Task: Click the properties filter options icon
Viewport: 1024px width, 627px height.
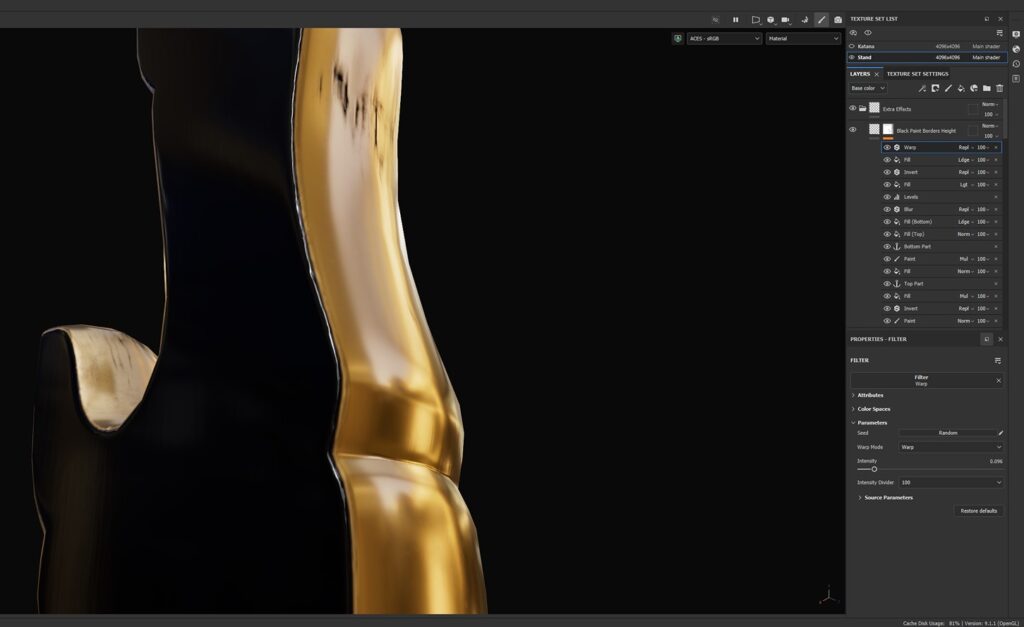Action: point(997,361)
